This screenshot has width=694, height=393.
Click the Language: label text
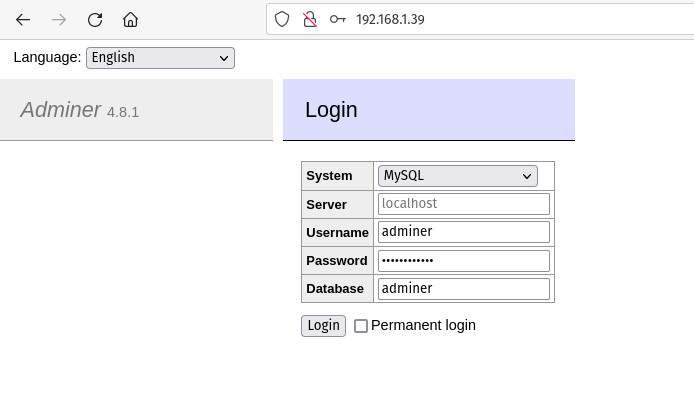(x=47, y=57)
